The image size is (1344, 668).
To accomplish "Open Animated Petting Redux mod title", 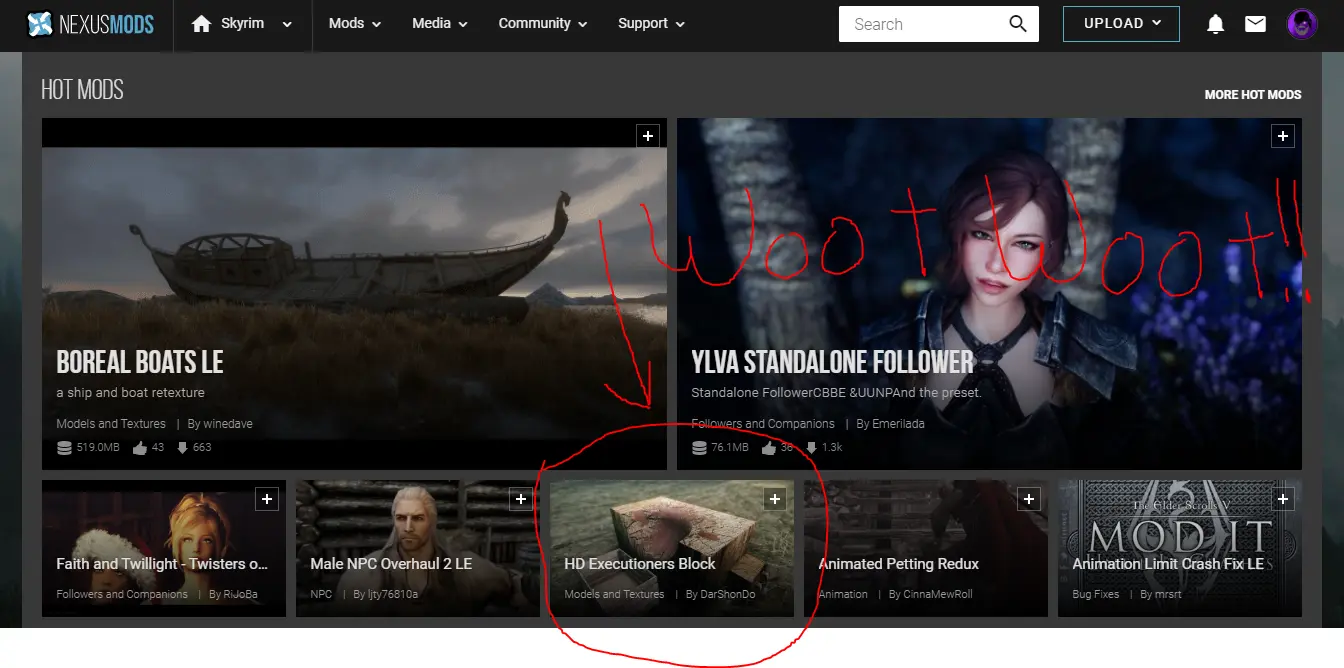I will point(899,564).
